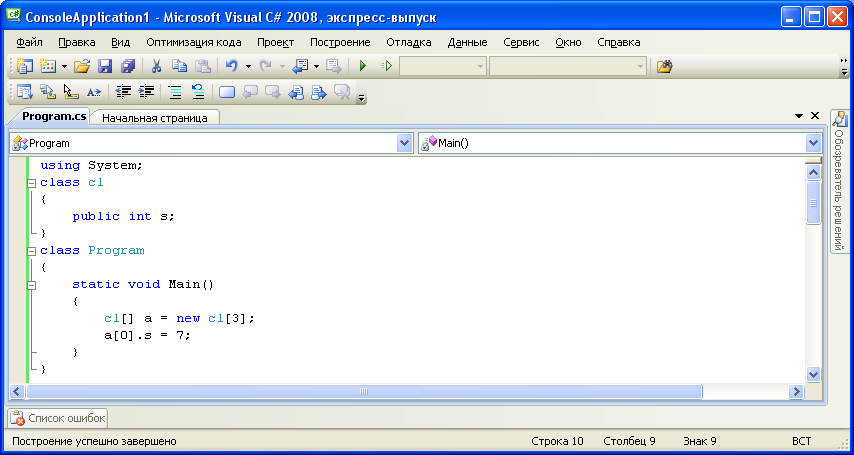Open the Отладка menu
Screen dimensions: 854x455
click(409, 43)
